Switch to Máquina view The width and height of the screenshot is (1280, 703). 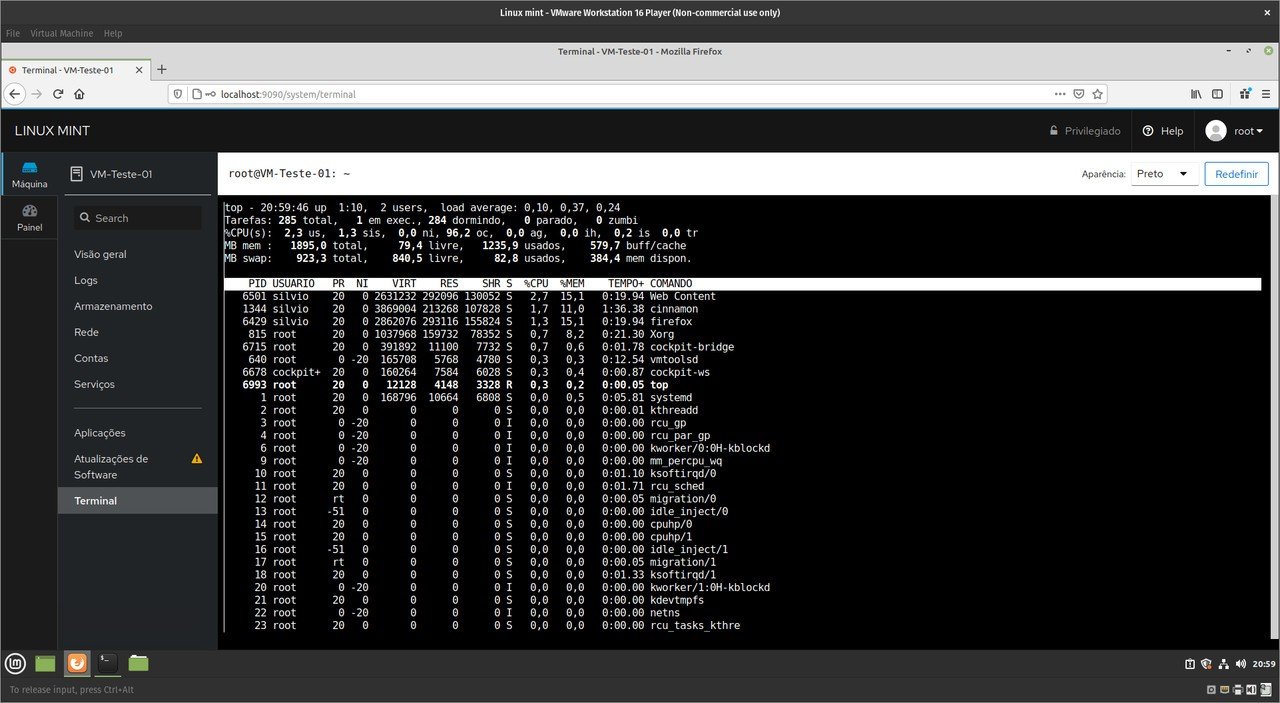tap(29, 175)
